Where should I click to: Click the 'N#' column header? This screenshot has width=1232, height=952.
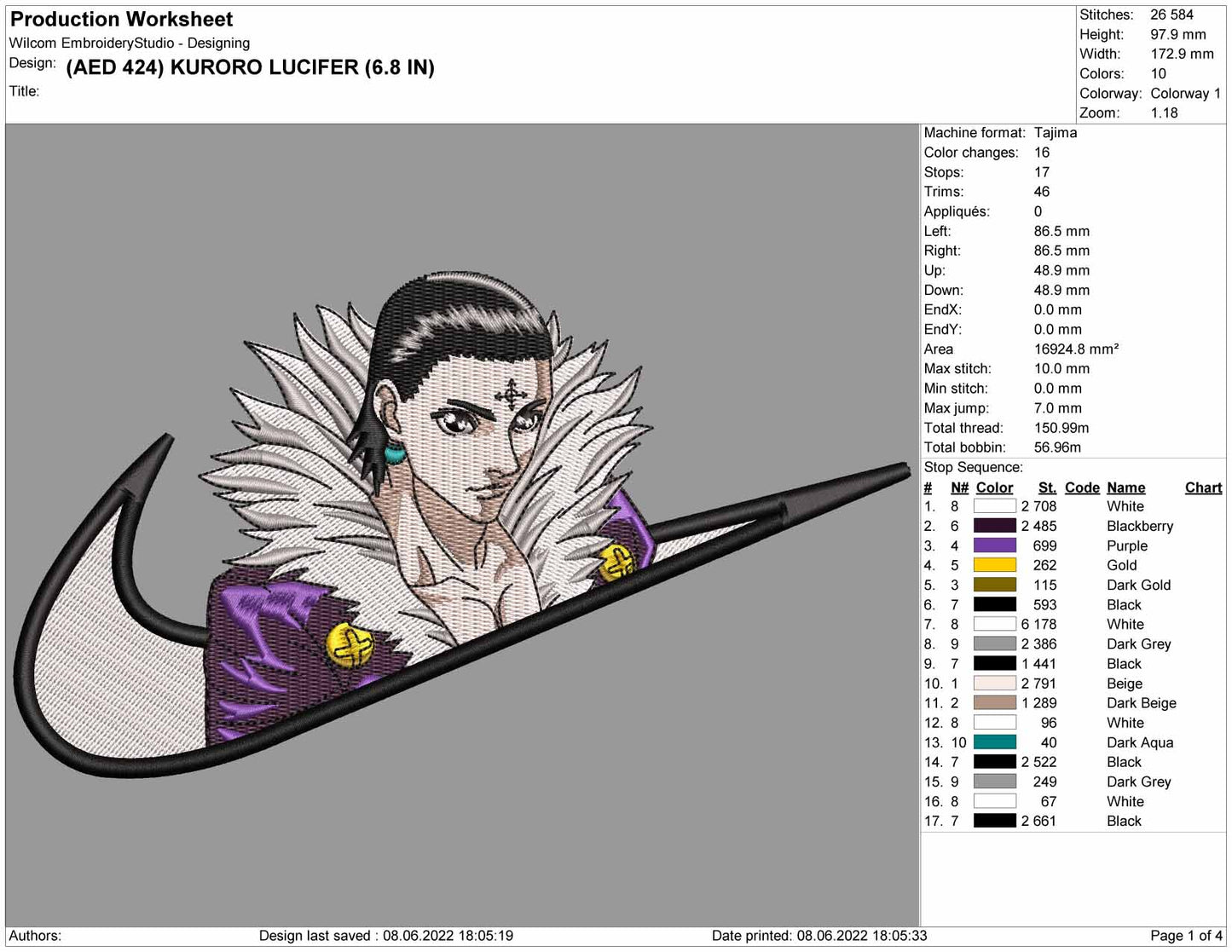pyautogui.click(x=960, y=488)
